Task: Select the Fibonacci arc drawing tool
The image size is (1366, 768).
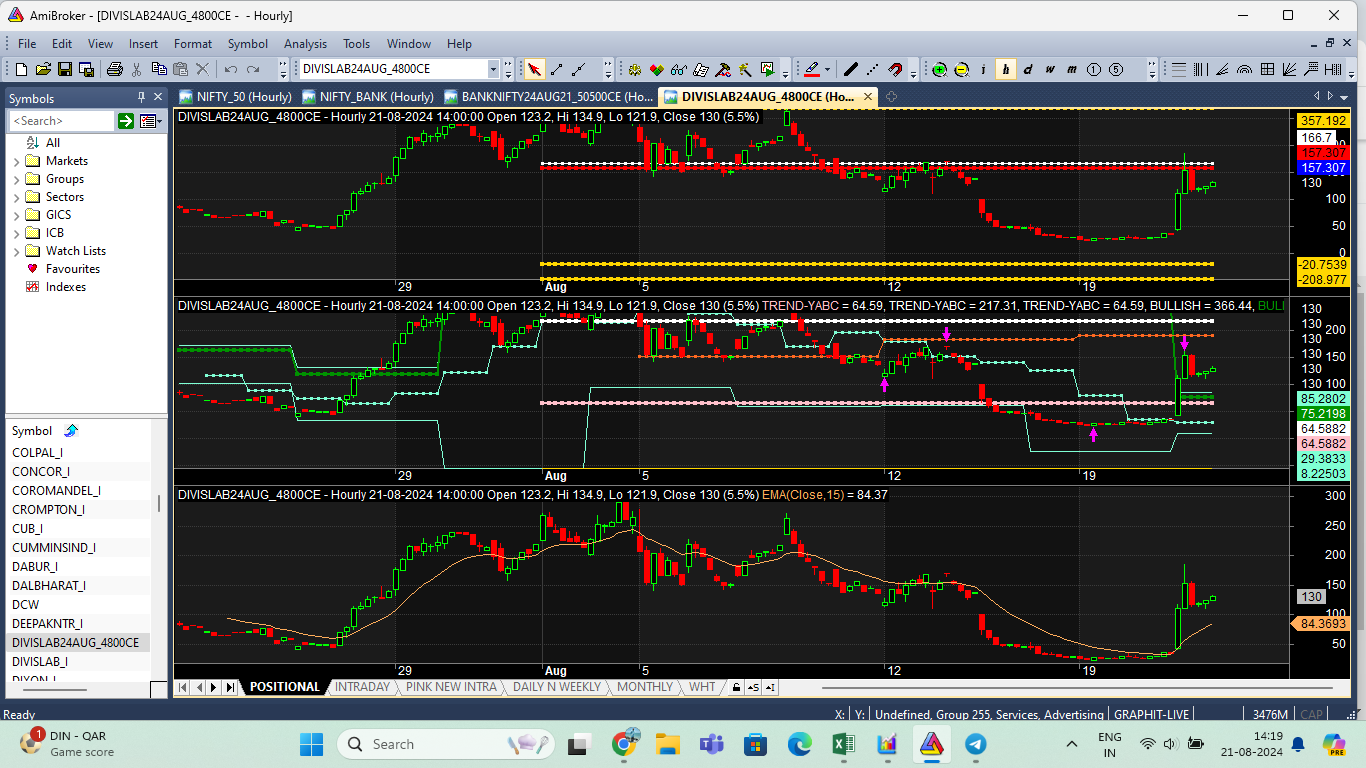Action: 1244,69
